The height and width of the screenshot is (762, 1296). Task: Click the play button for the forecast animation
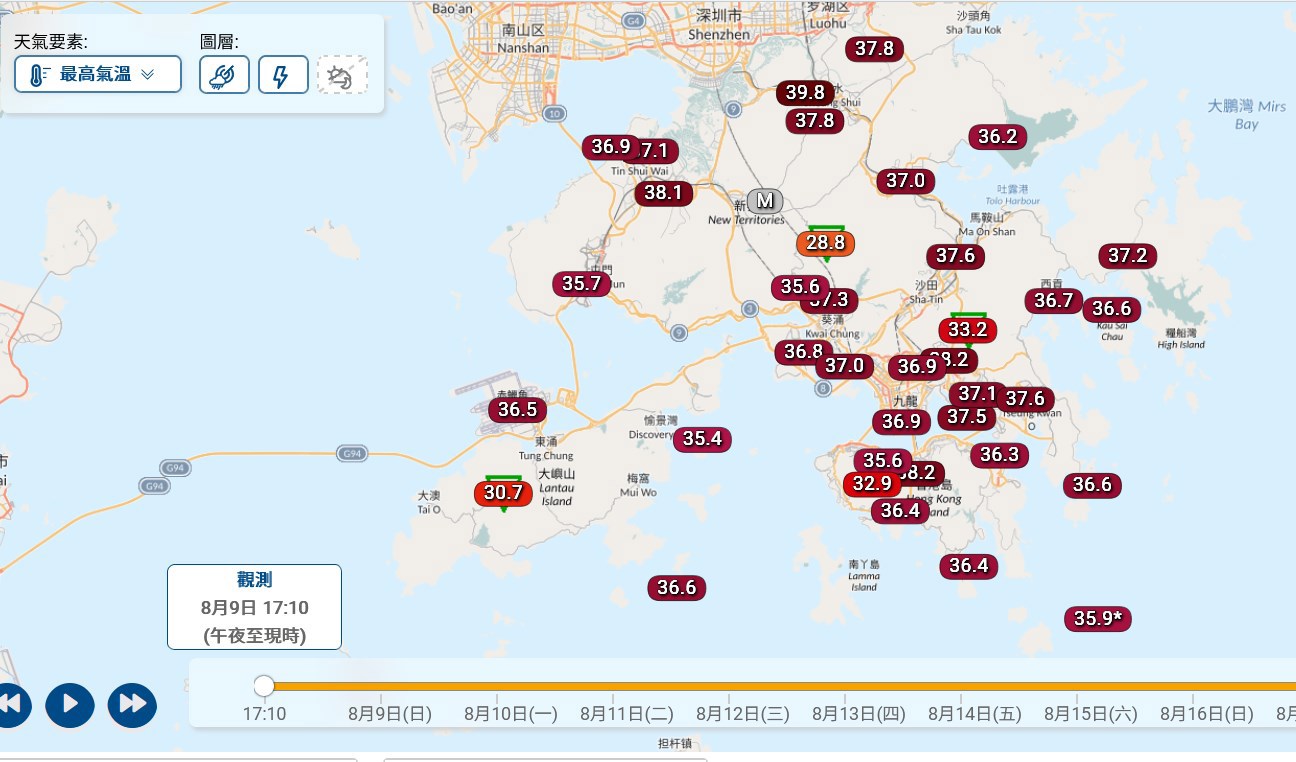(70, 704)
